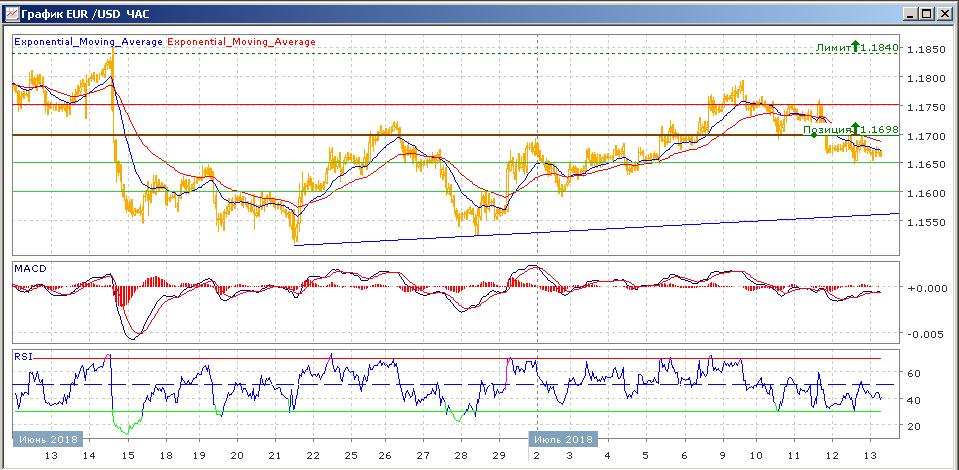Click the RSI indicator panel label
959x470 pixels.
[x=22, y=356]
